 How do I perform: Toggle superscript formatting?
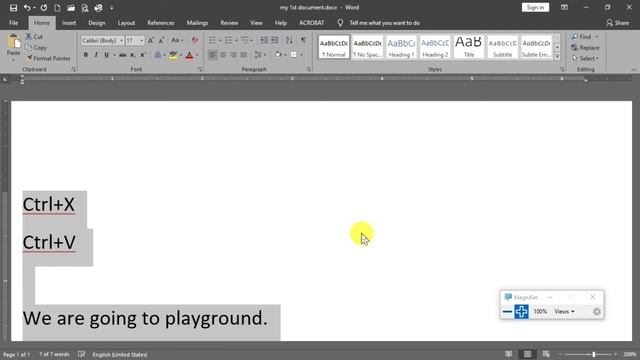142,55
